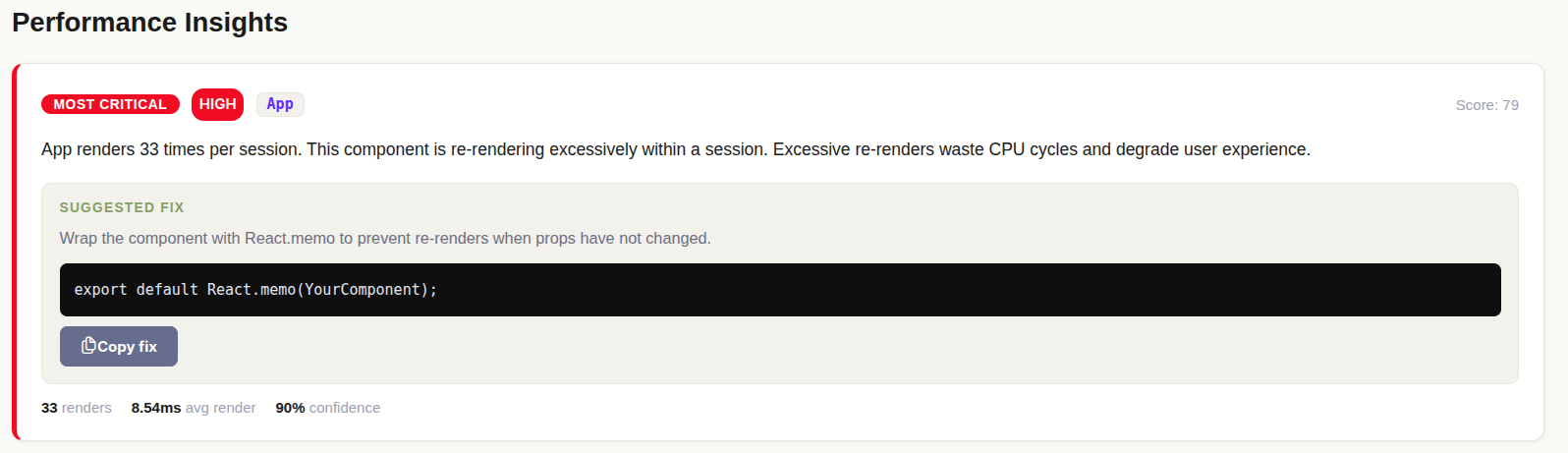The width and height of the screenshot is (1568, 453).
Task: Click "React.memo" inside the code snippet
Action: (251, 290)
